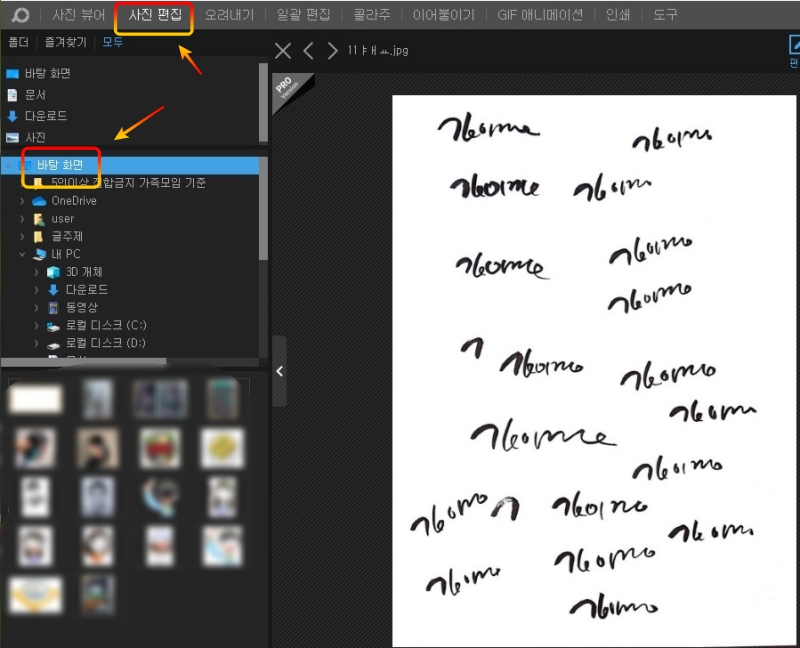The height and width of the screenshot is (648, 800).
Task: Expand the 3D 개체 node
Action: point(36,272)
